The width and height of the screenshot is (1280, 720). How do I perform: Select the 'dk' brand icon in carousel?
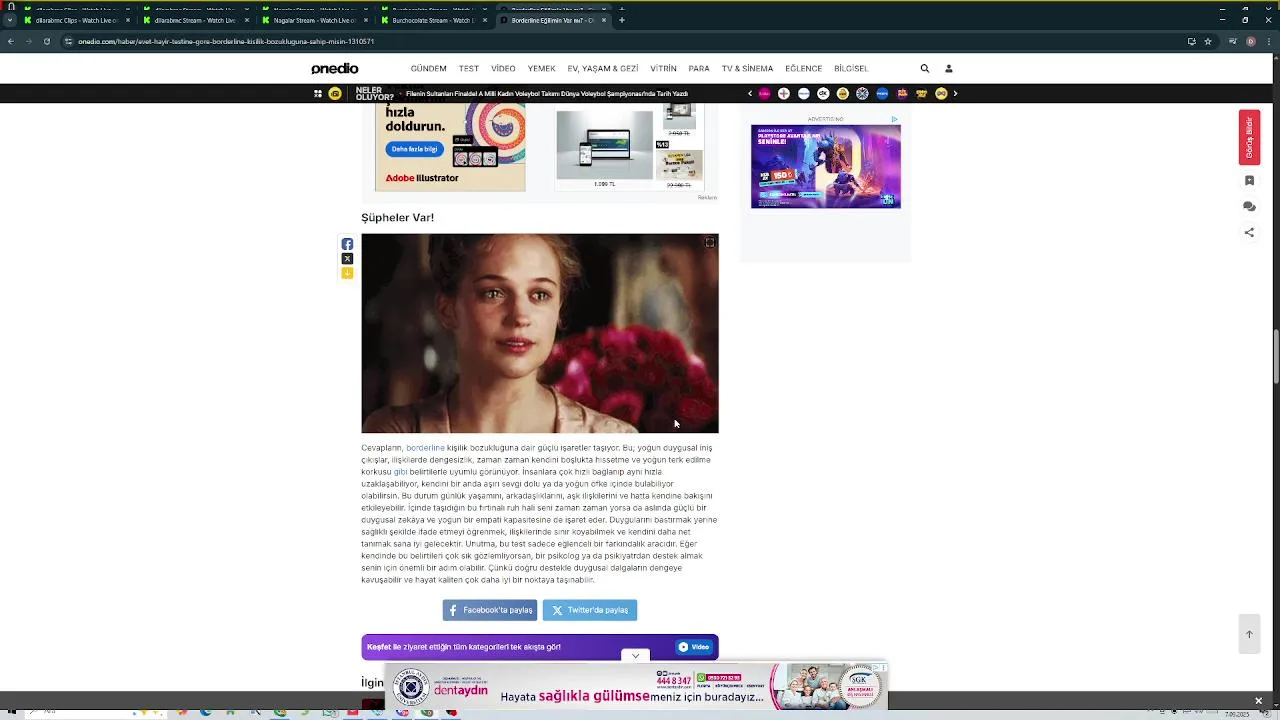point(823,94)
